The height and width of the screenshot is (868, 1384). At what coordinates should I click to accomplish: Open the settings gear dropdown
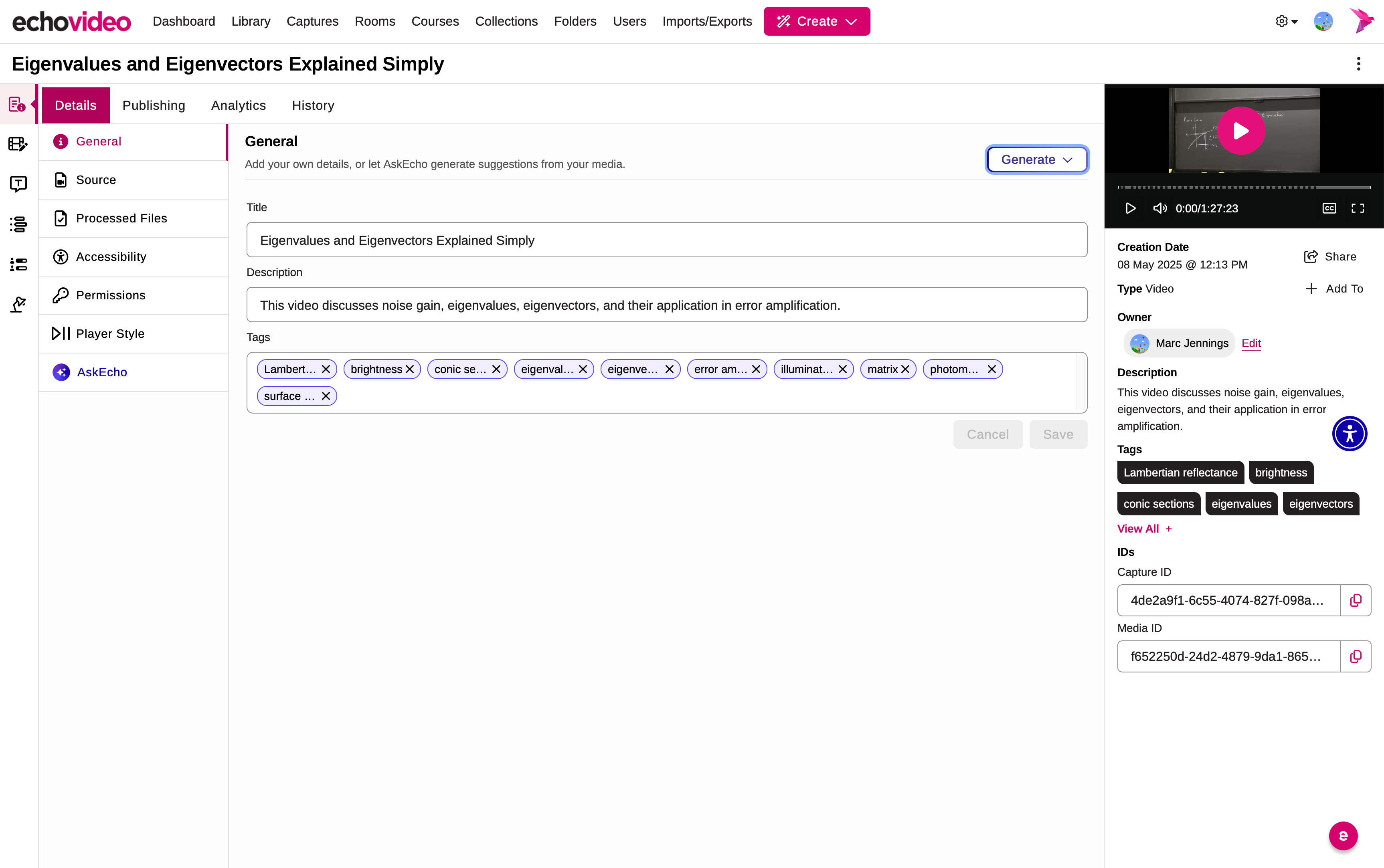[x=1286, y=21]
